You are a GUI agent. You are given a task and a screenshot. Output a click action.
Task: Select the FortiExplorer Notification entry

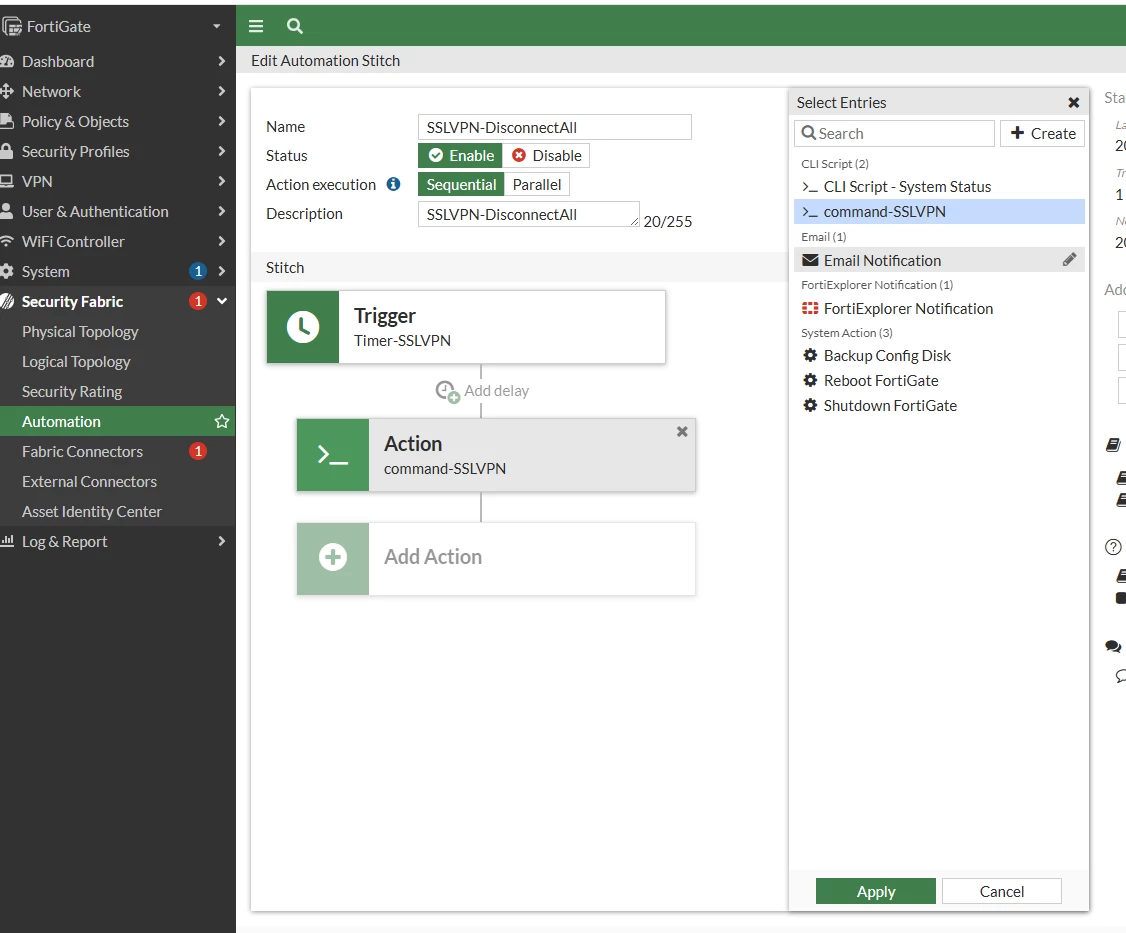coord(939,309)
